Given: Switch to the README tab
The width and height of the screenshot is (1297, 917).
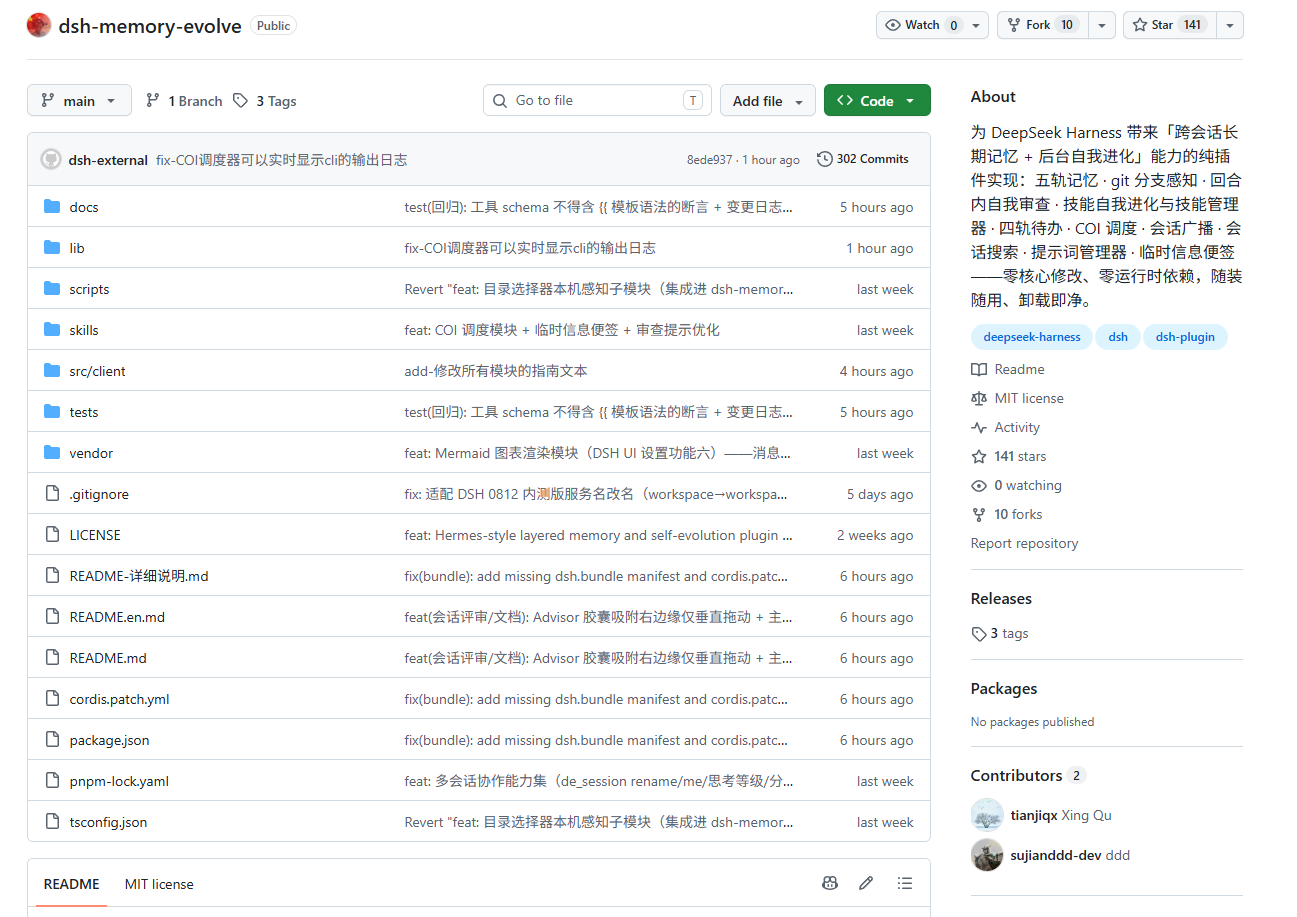Looking at the screenshot, I should pos(71,884).
